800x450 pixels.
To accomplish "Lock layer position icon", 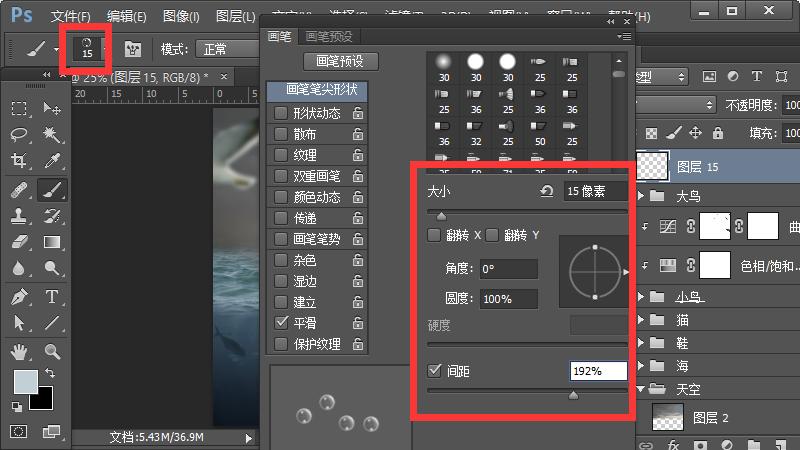I will [695, 134].
